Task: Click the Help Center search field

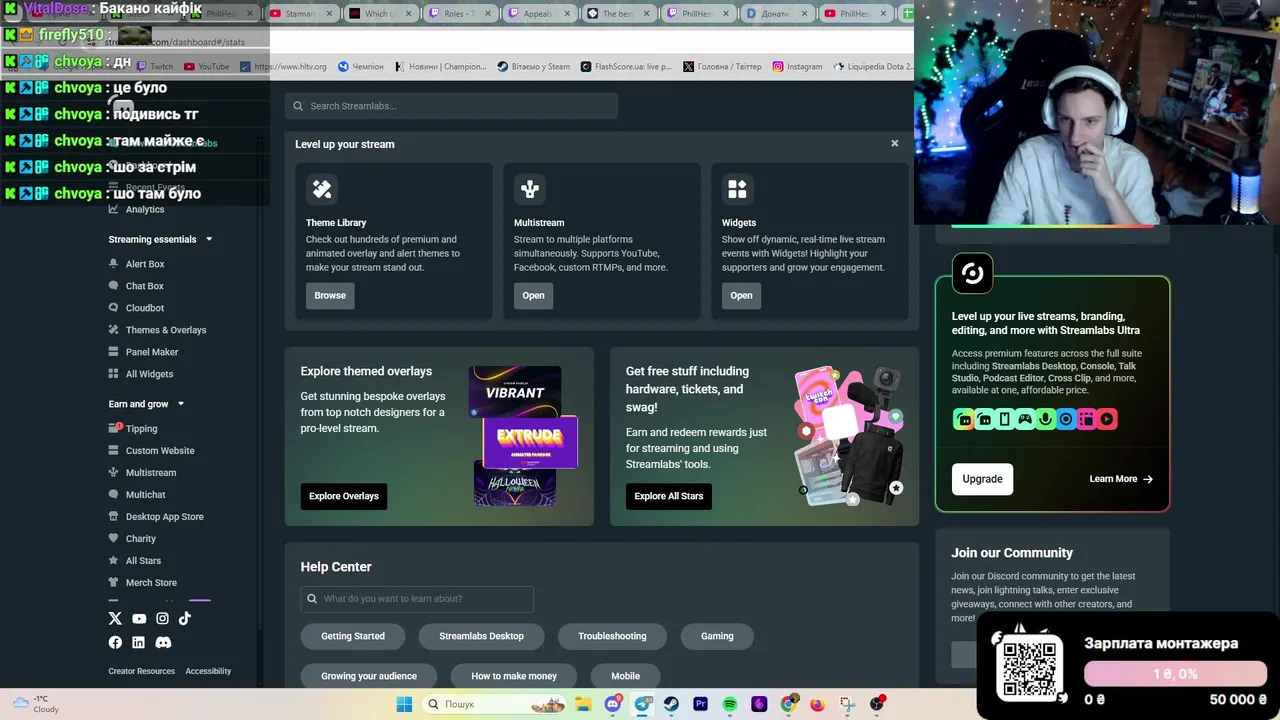Action: (417, 599)
